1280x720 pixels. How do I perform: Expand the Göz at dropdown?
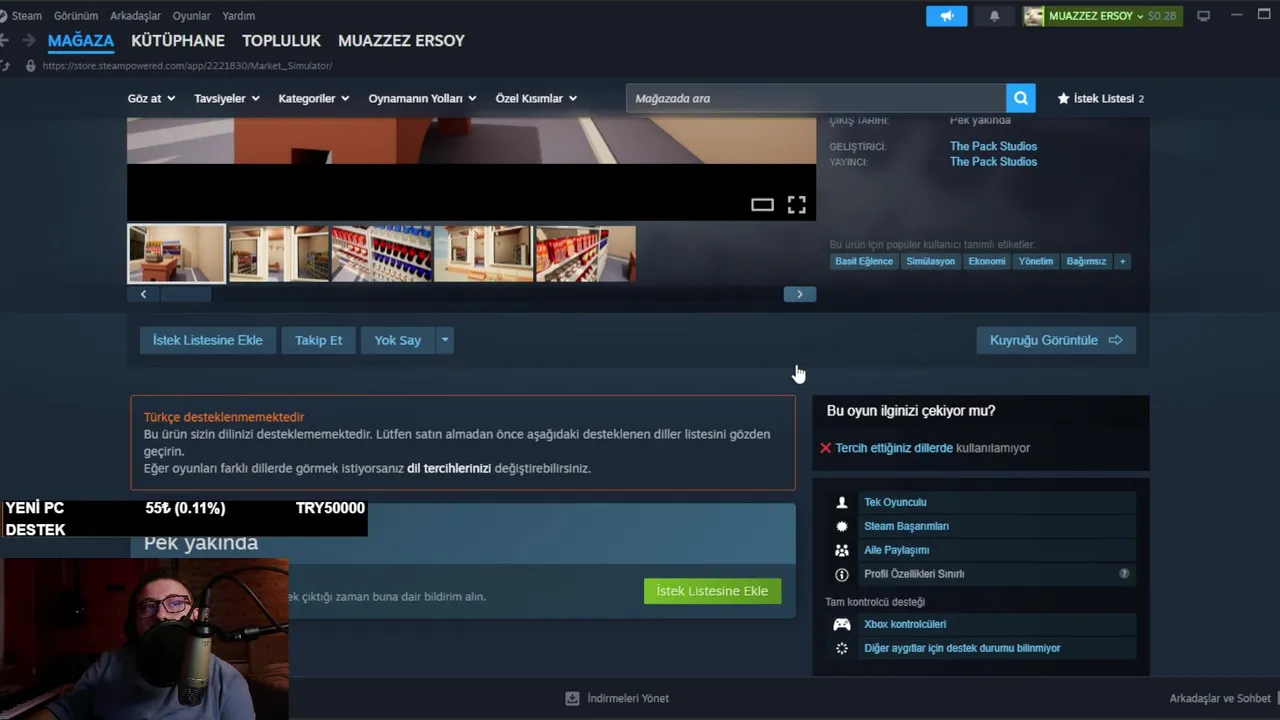coord(151,98)
